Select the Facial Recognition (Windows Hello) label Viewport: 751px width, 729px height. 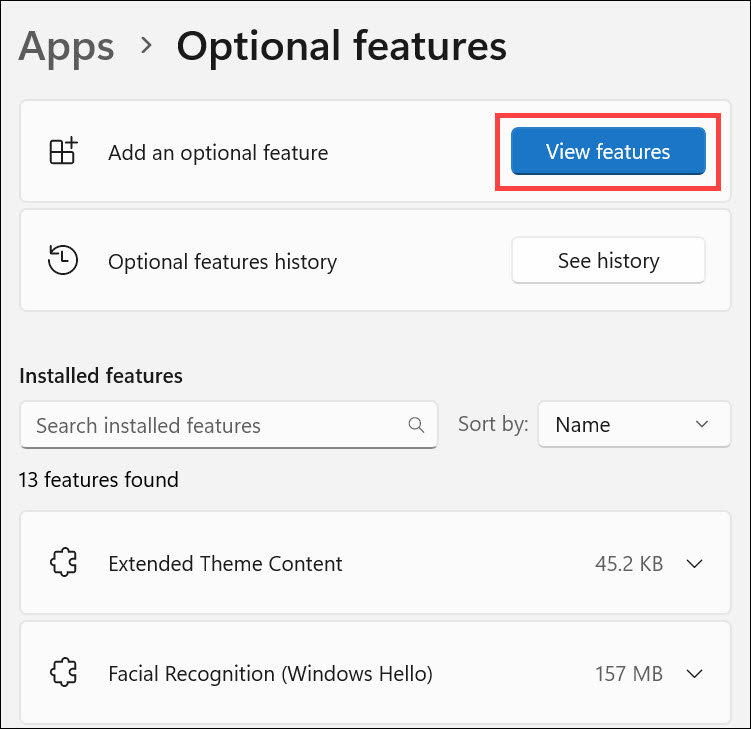coord(270,673)
